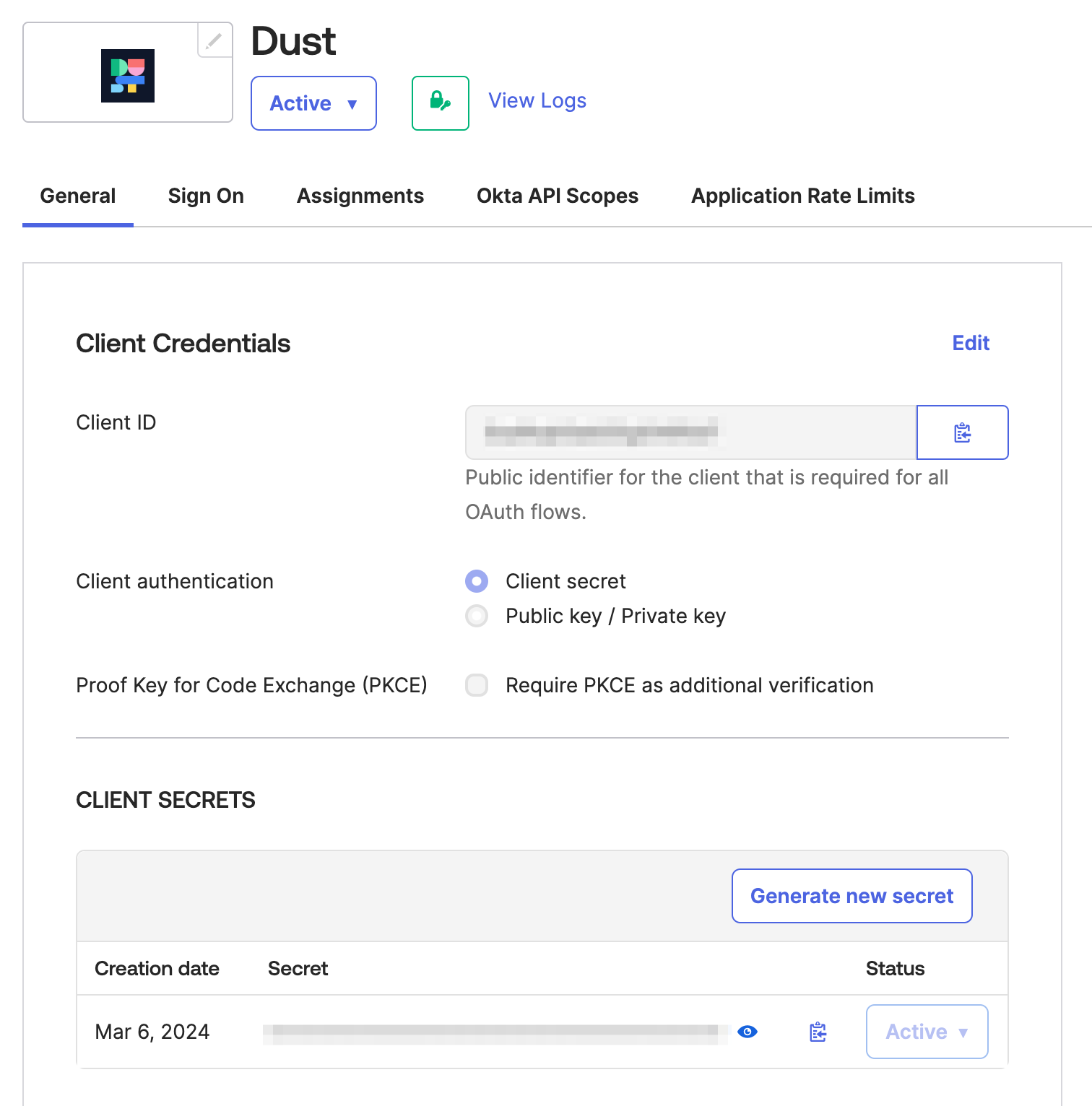This screenshot has height=1106, width=1092.
Task: Open the Active application status dropdown
Action: 313,103
